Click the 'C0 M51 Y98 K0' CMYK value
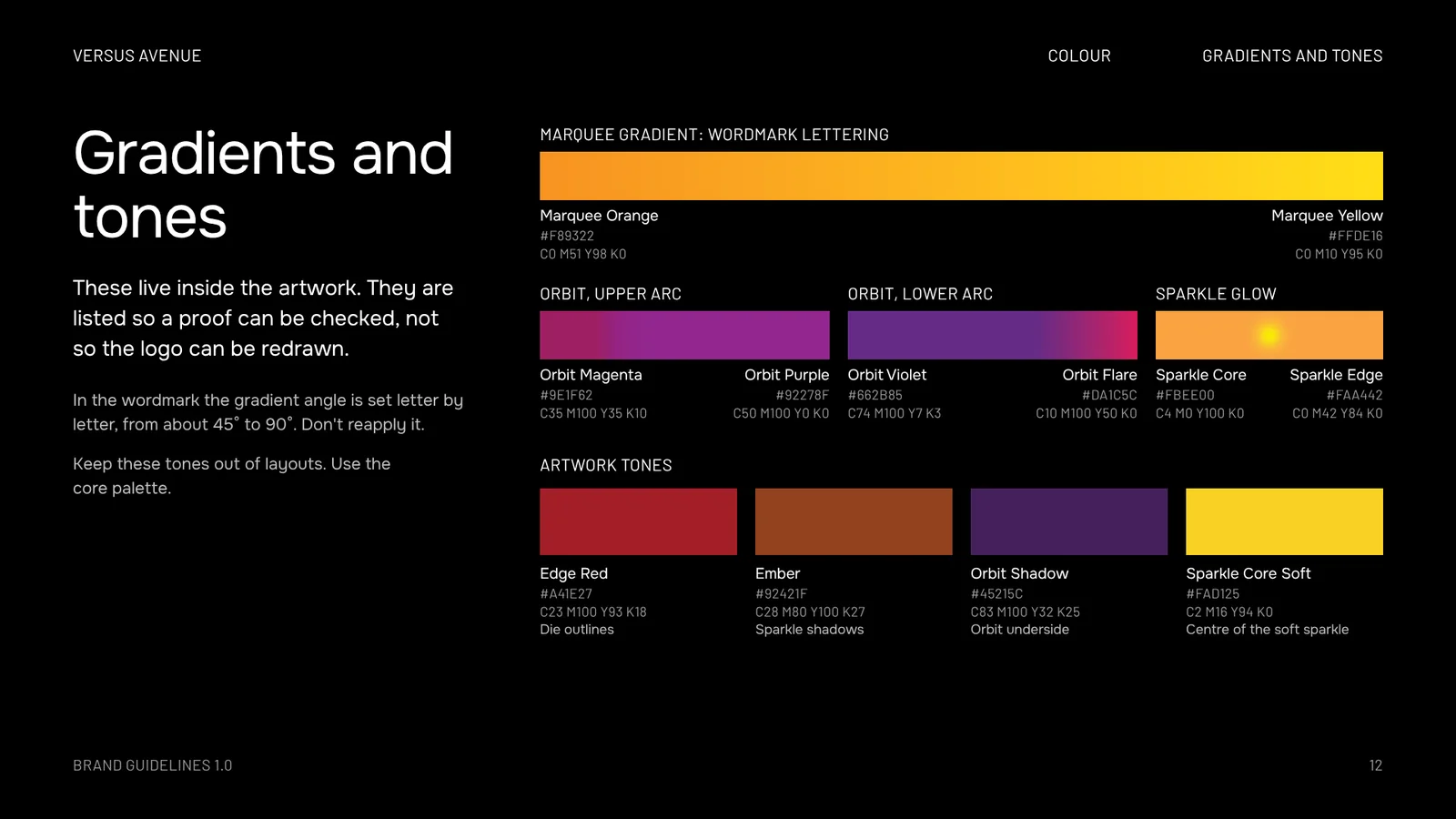The width and height of the screenshot is (1456, 819). pyautogui.click(x=583, y=254)
